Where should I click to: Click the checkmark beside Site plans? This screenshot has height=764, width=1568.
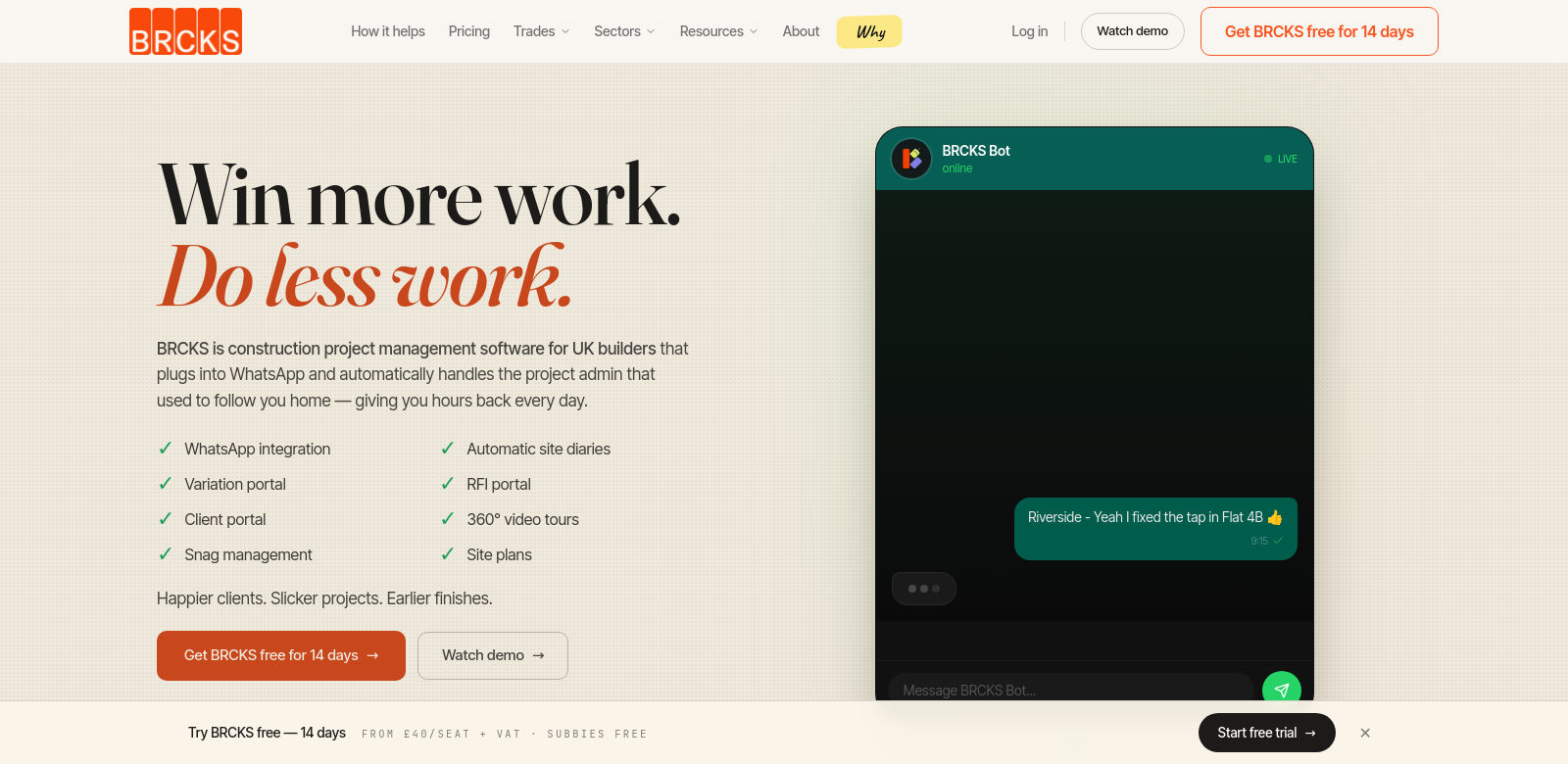pos(448,553)
